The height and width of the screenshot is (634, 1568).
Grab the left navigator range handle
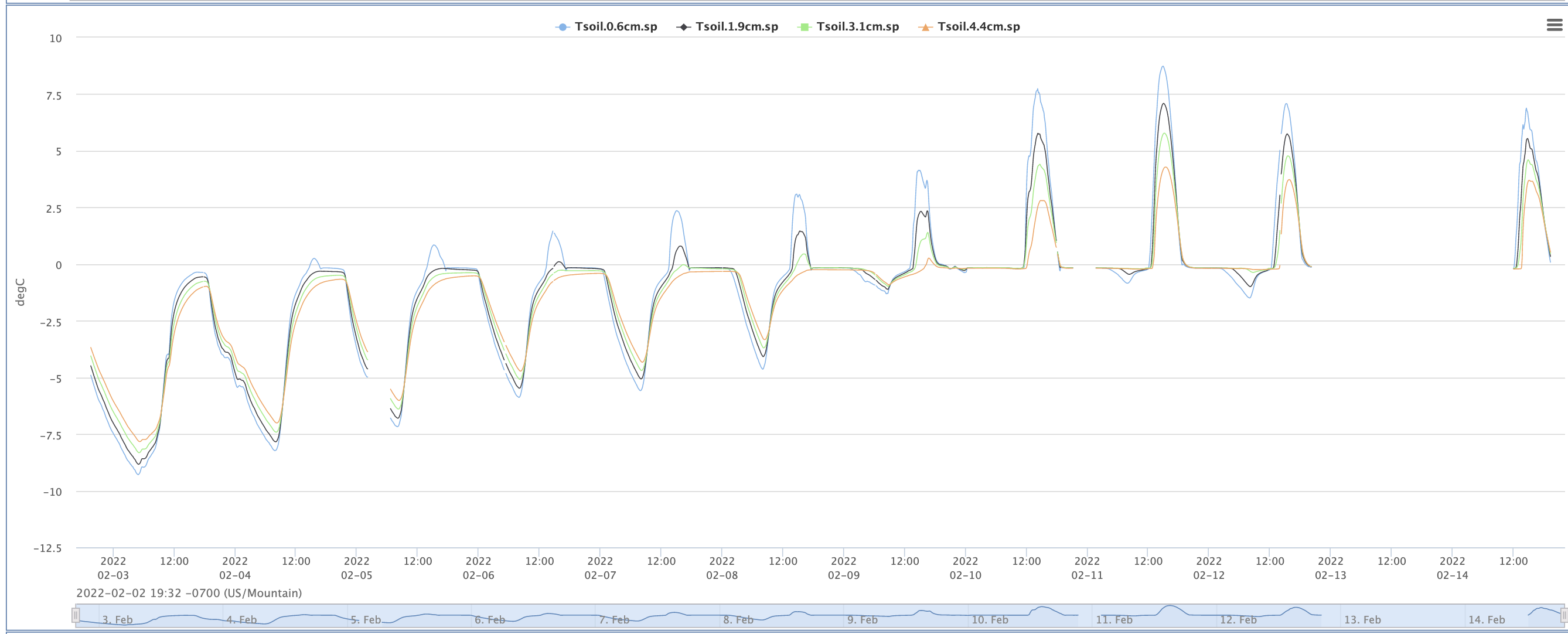tap(76, 616)
